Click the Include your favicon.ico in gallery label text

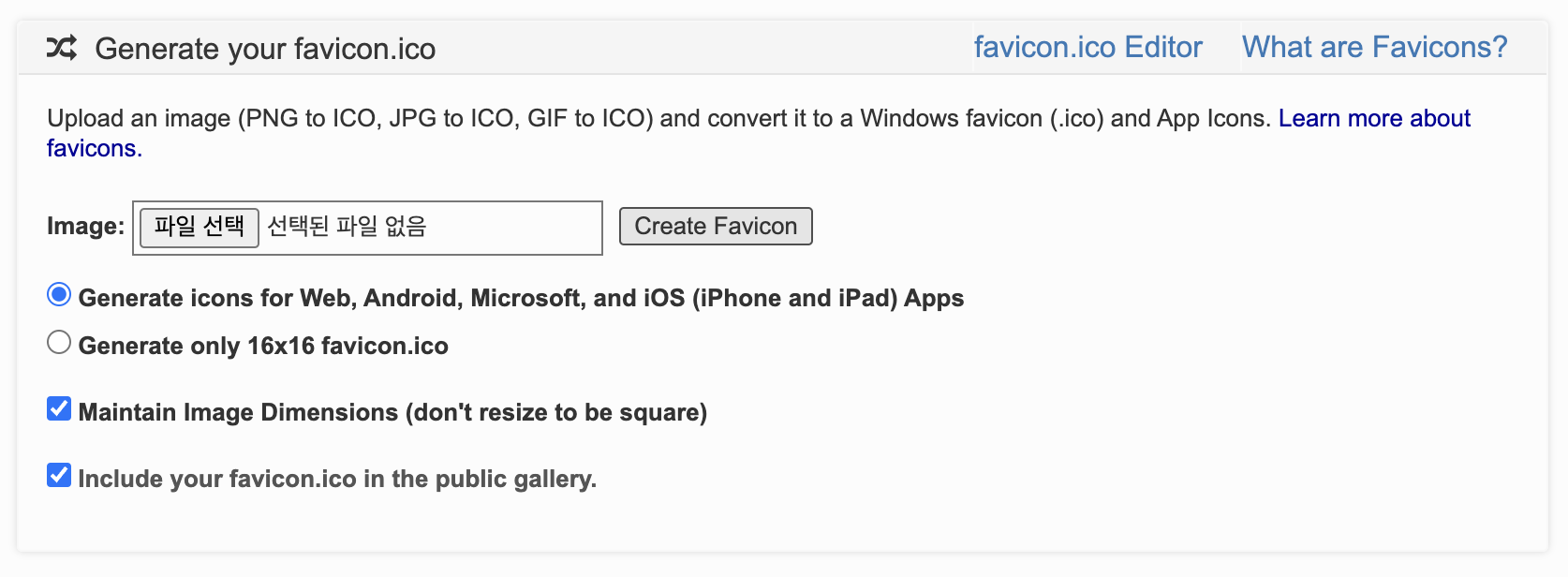[337, 479]
